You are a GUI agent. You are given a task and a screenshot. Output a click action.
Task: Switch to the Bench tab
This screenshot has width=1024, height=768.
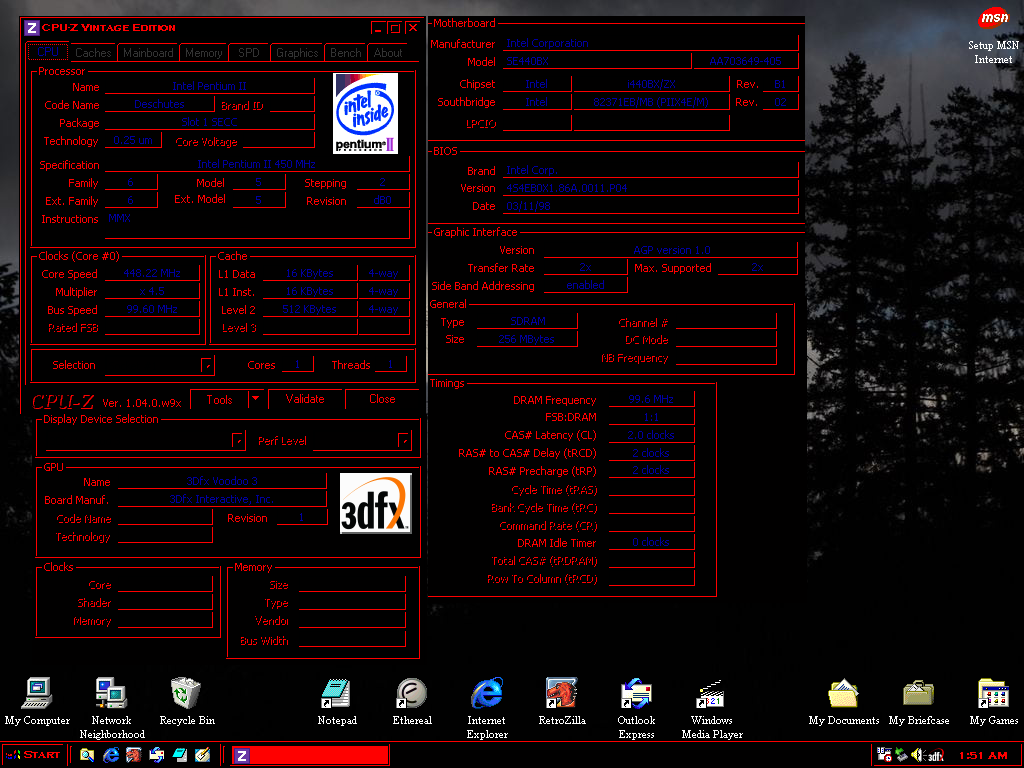click(345, 53)
